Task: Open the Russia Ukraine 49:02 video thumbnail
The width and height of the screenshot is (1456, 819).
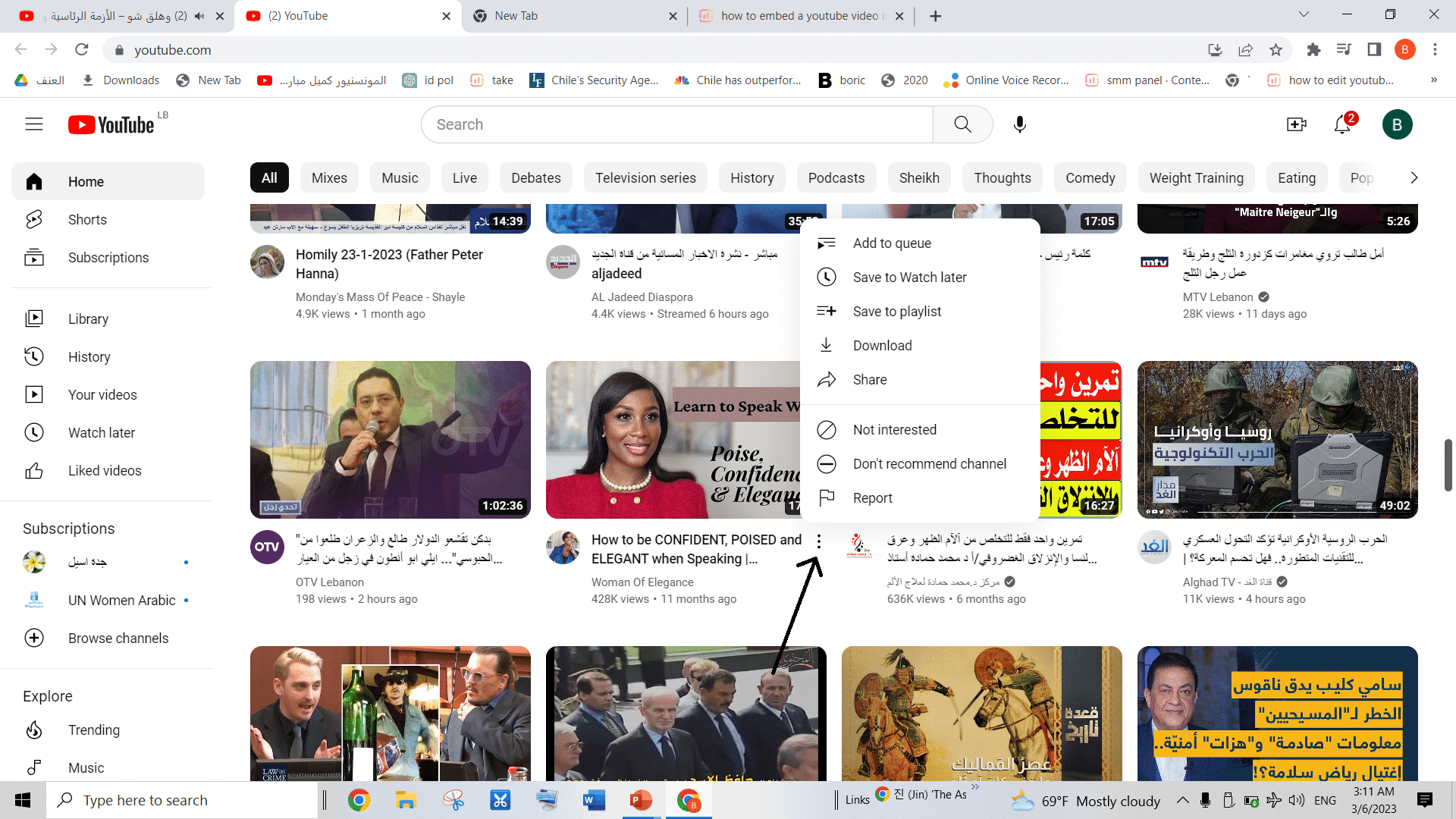Action: point(1278,440)
